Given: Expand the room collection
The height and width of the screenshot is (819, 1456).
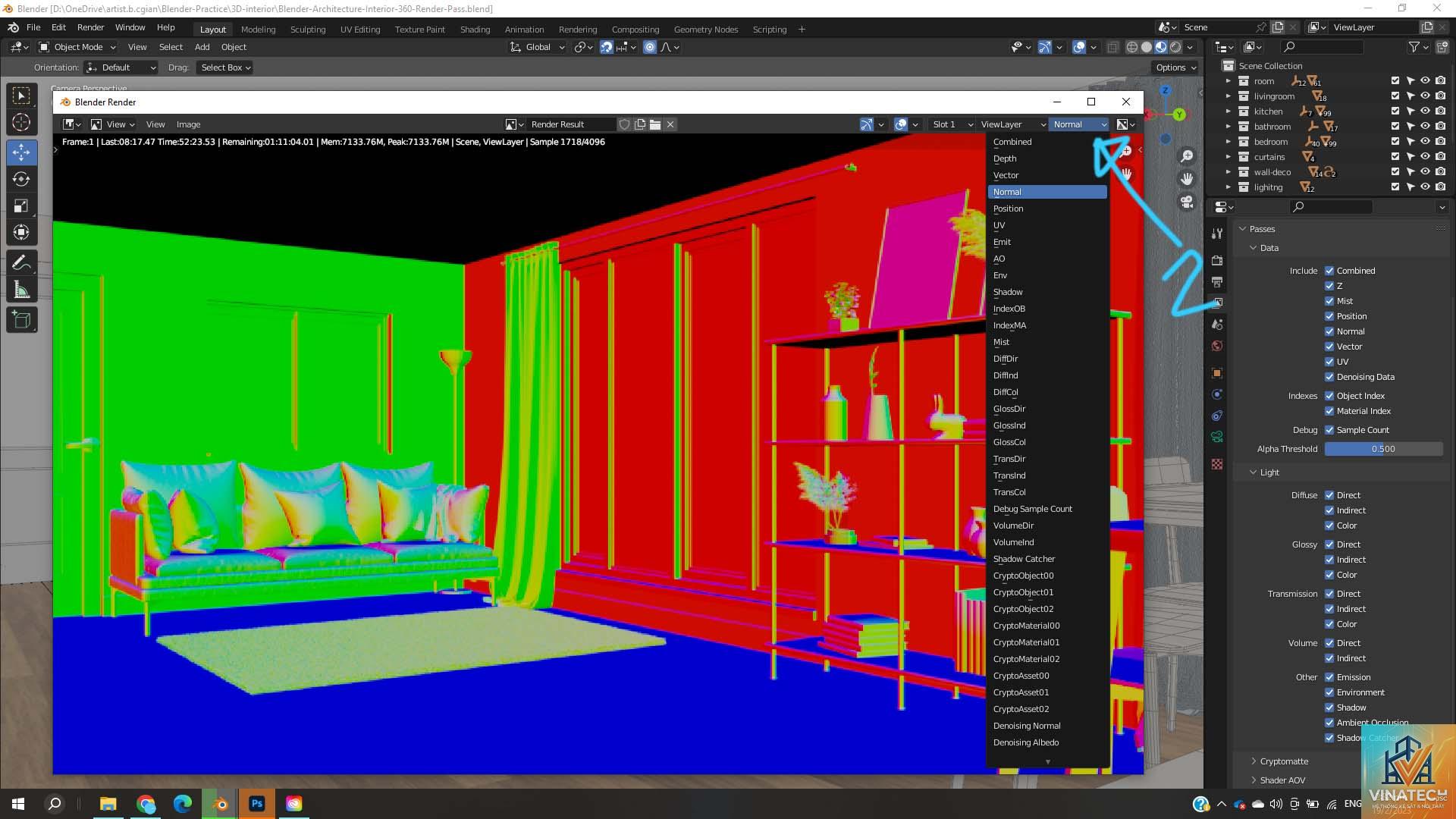Looking at the screenshot, I should coord(1228,81).
